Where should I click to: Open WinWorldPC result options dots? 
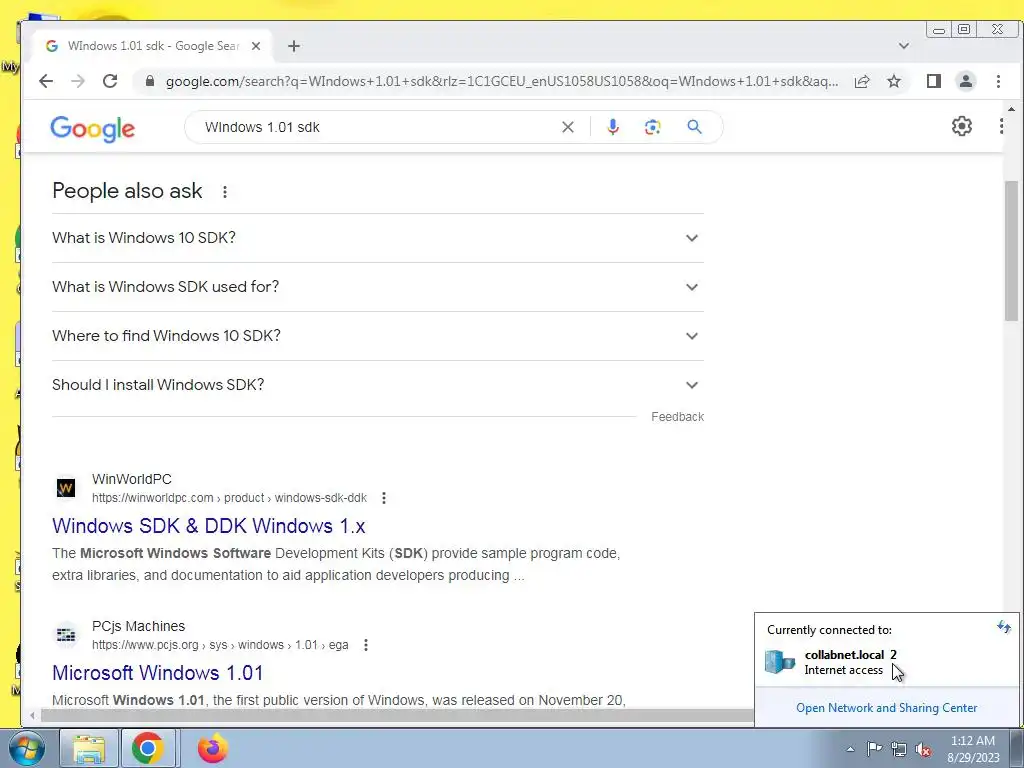pos(384,498)
